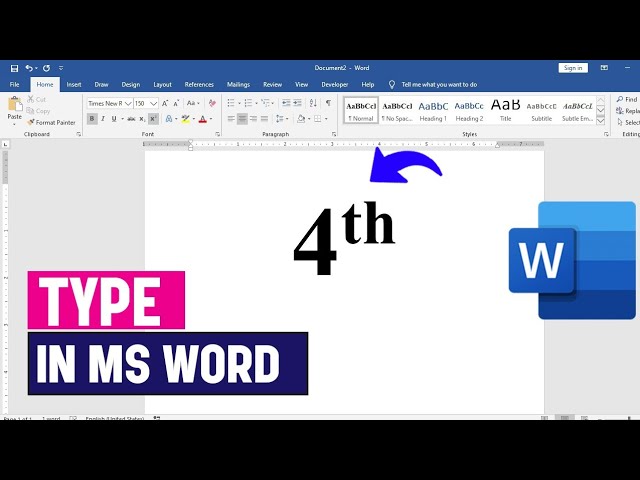
Task: Click the line spacing icon
Action: pyautogui.click(x=280, y=119)
